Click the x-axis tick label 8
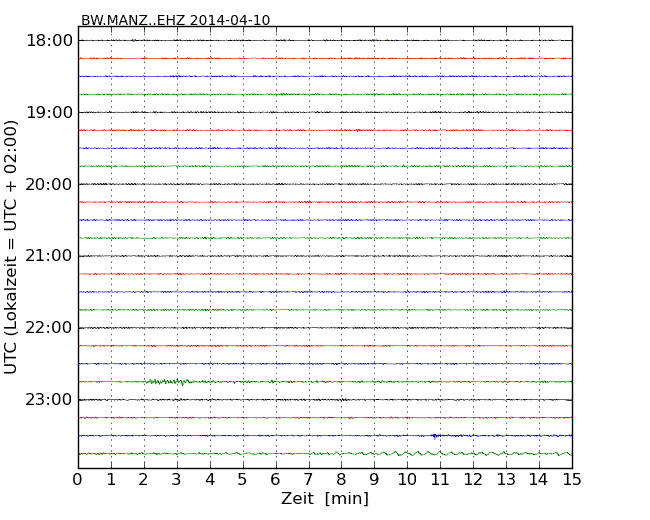 341,479
